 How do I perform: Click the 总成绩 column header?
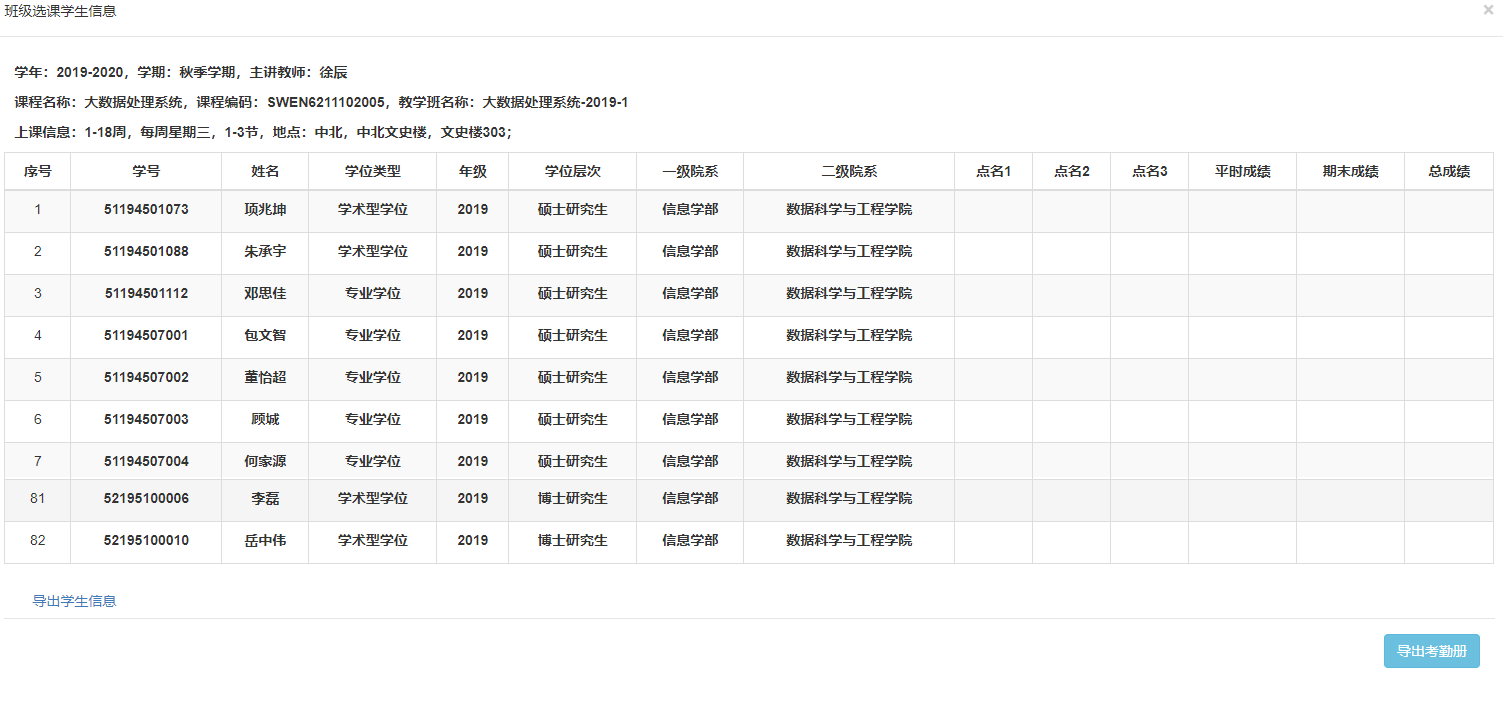[1449, 171]
